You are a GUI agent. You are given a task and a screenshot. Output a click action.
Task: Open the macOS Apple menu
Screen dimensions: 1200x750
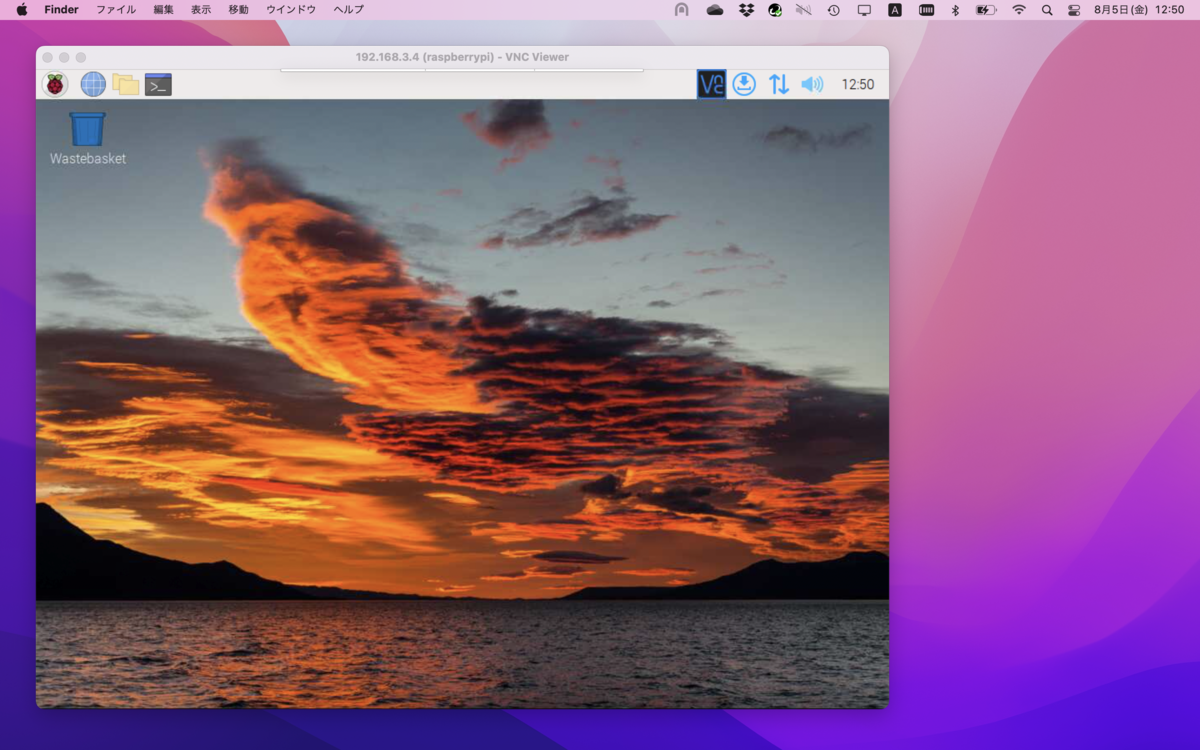tap(22, 10)
